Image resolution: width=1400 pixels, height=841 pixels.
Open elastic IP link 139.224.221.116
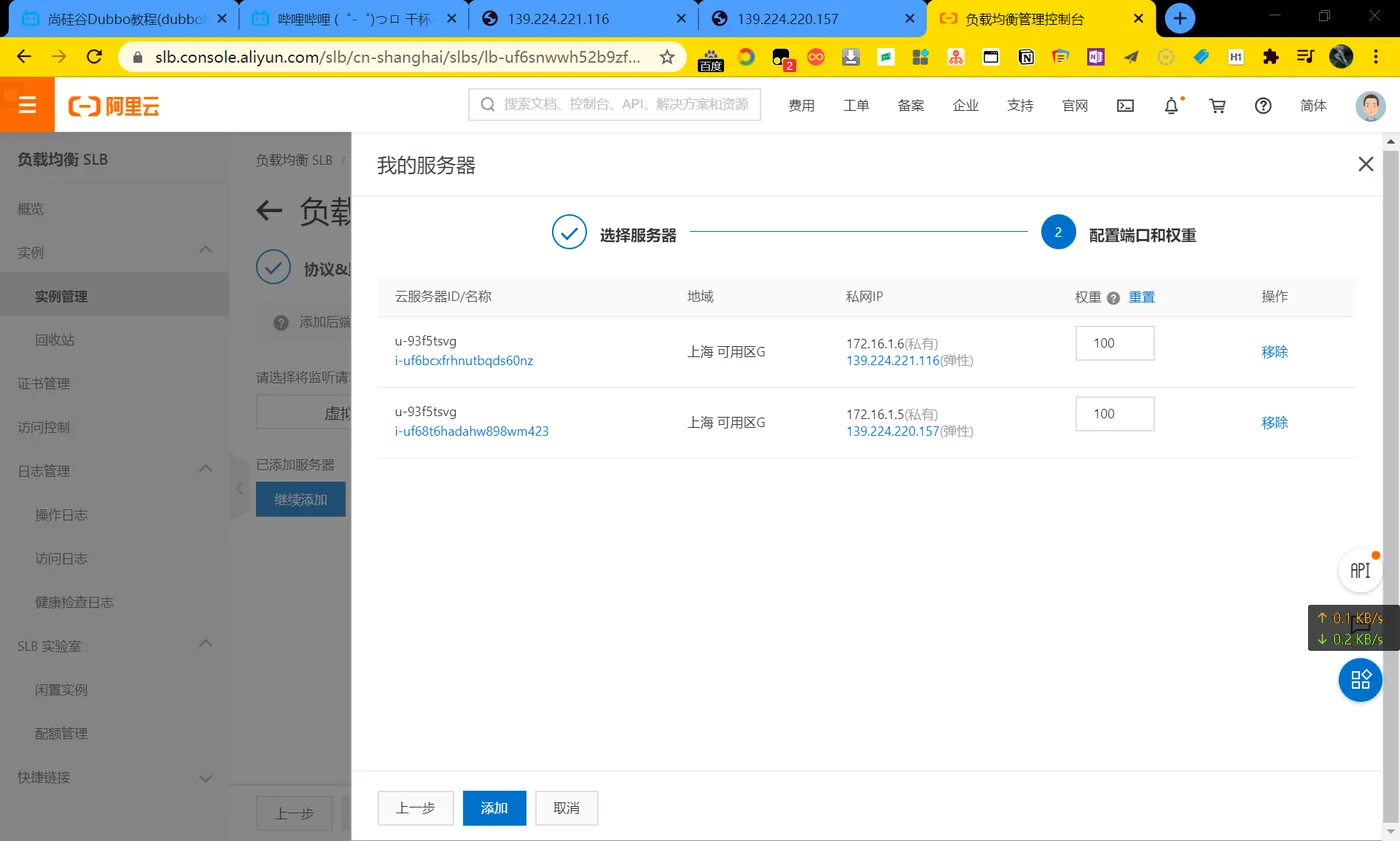(x=892, y=361)
